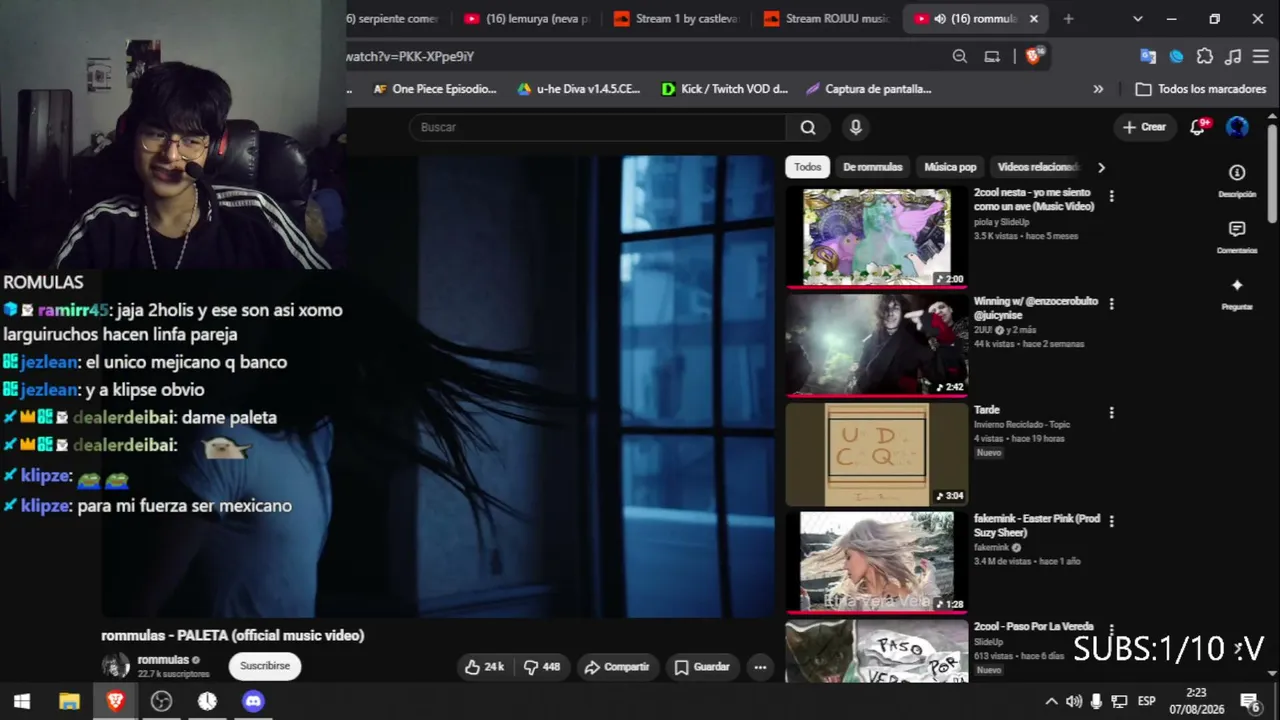The image size is (1280, 720).
Task: Open the taskbar volume control
Action: click(1074, 701)
